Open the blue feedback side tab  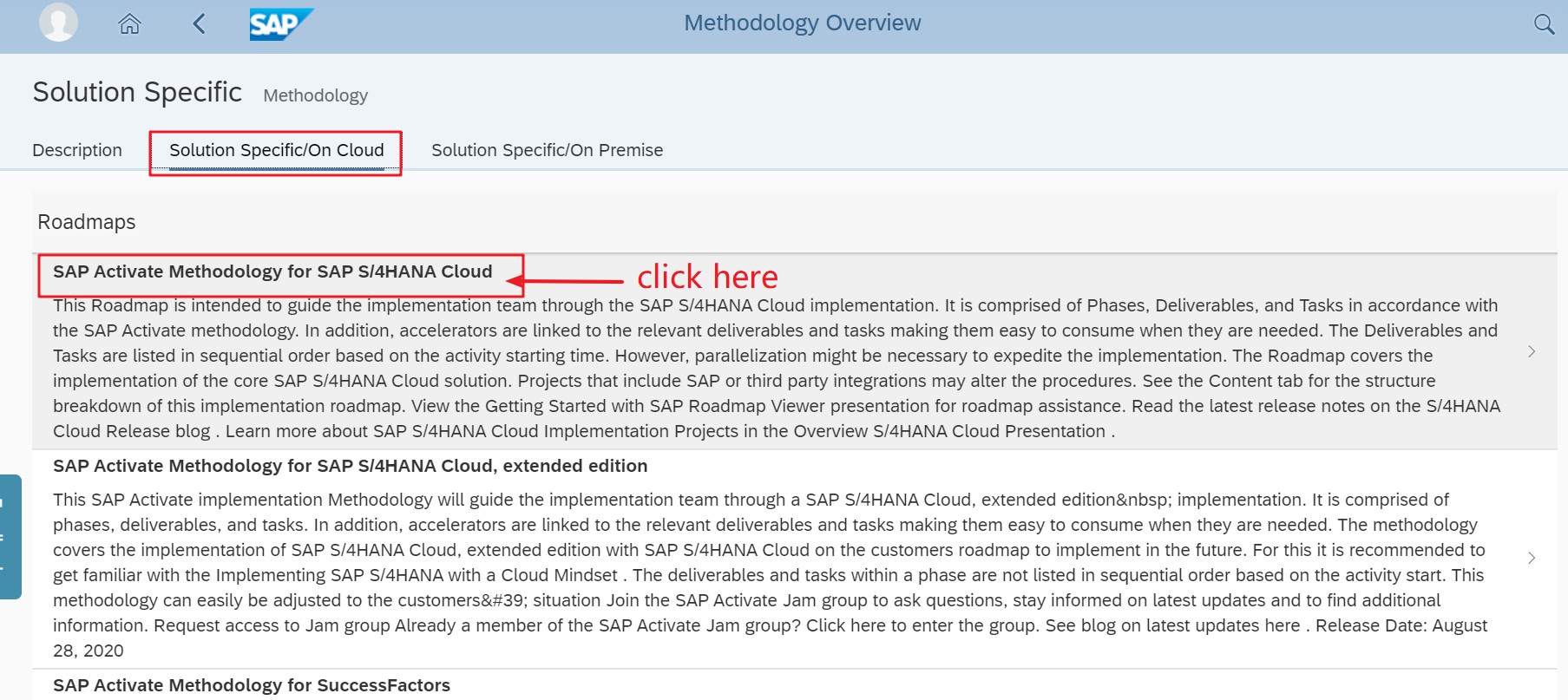tap(10, 537)
